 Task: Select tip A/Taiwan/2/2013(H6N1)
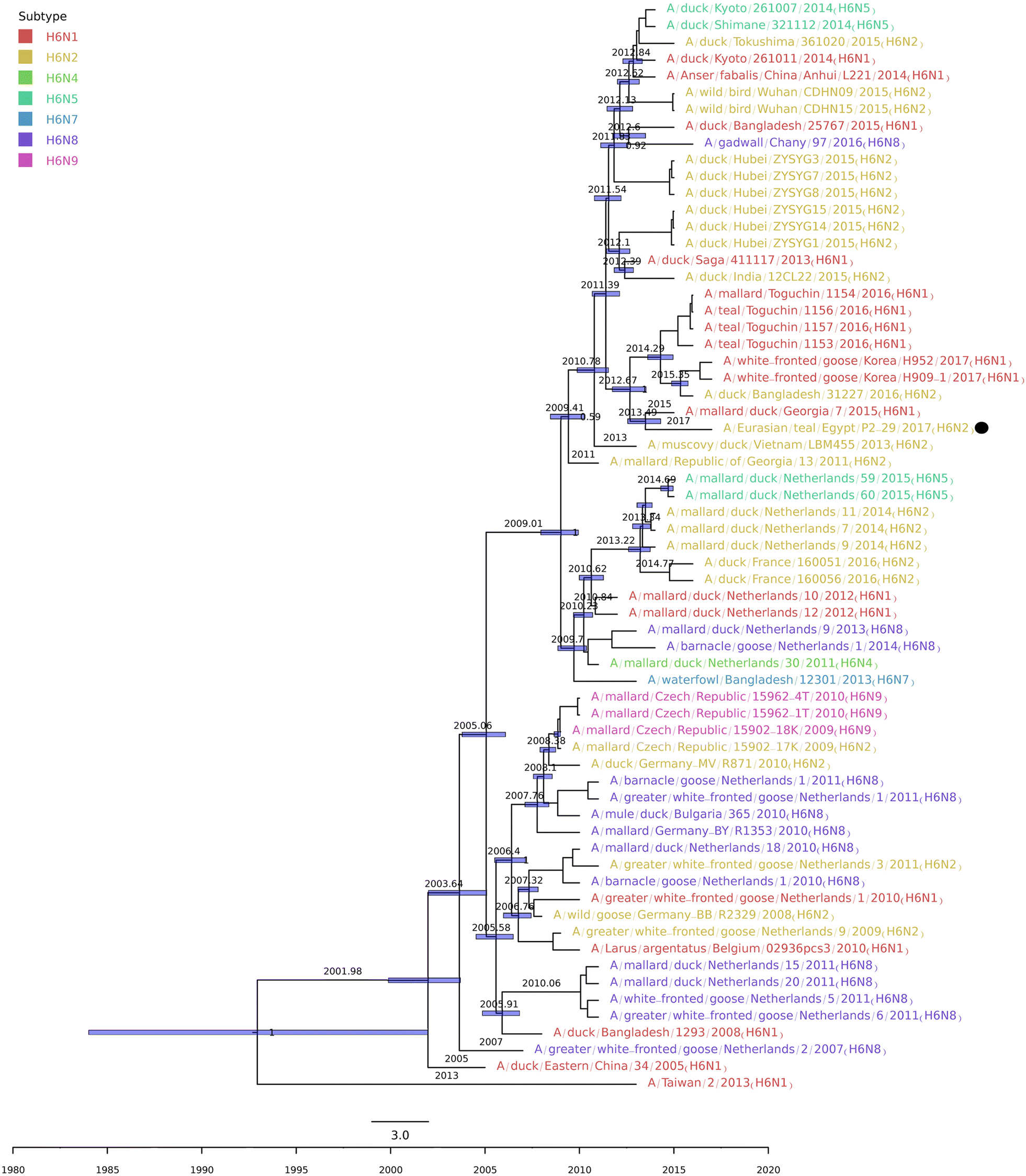[720, 1083]
